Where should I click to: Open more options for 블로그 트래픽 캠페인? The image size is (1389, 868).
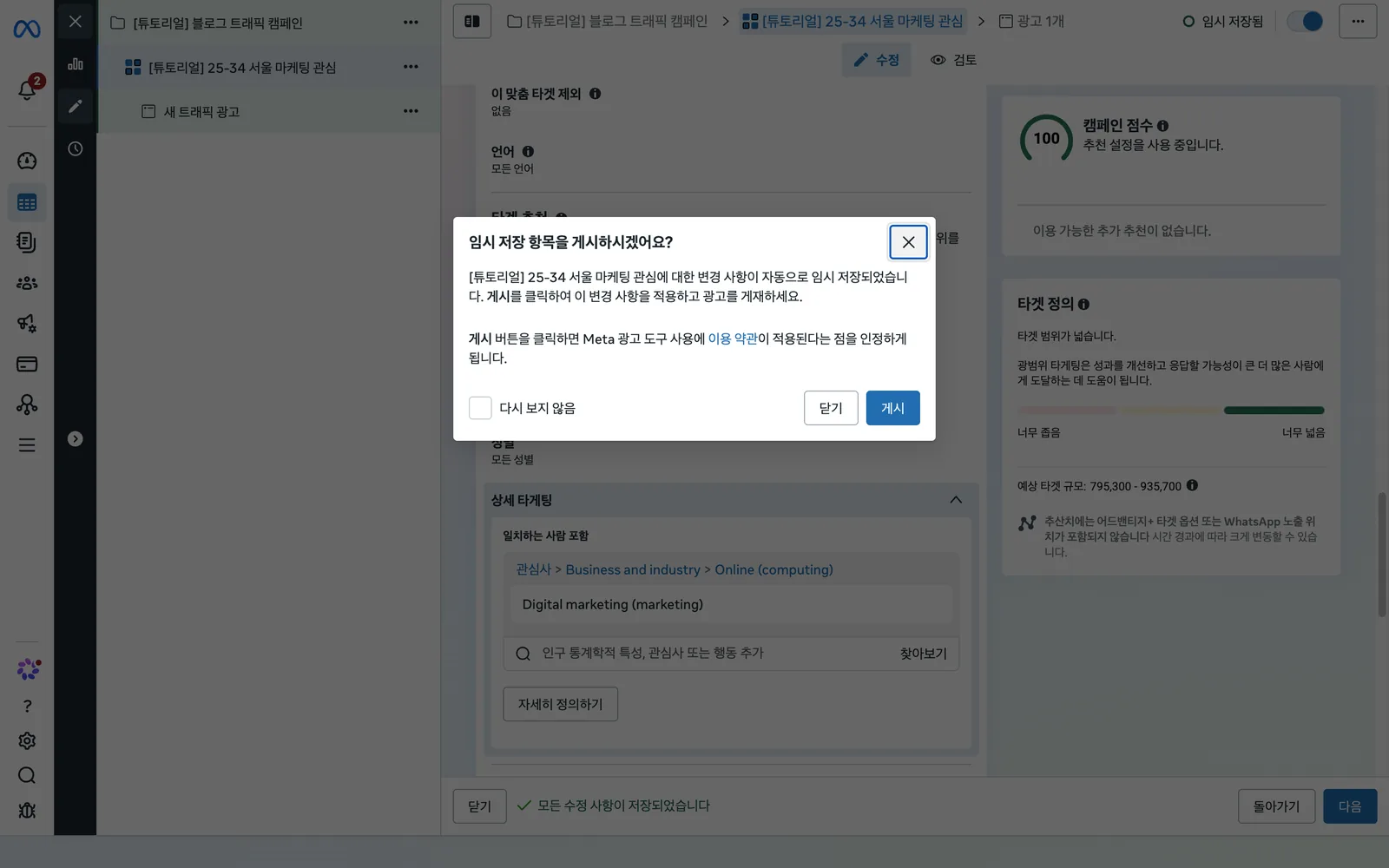tap(411, 23)
